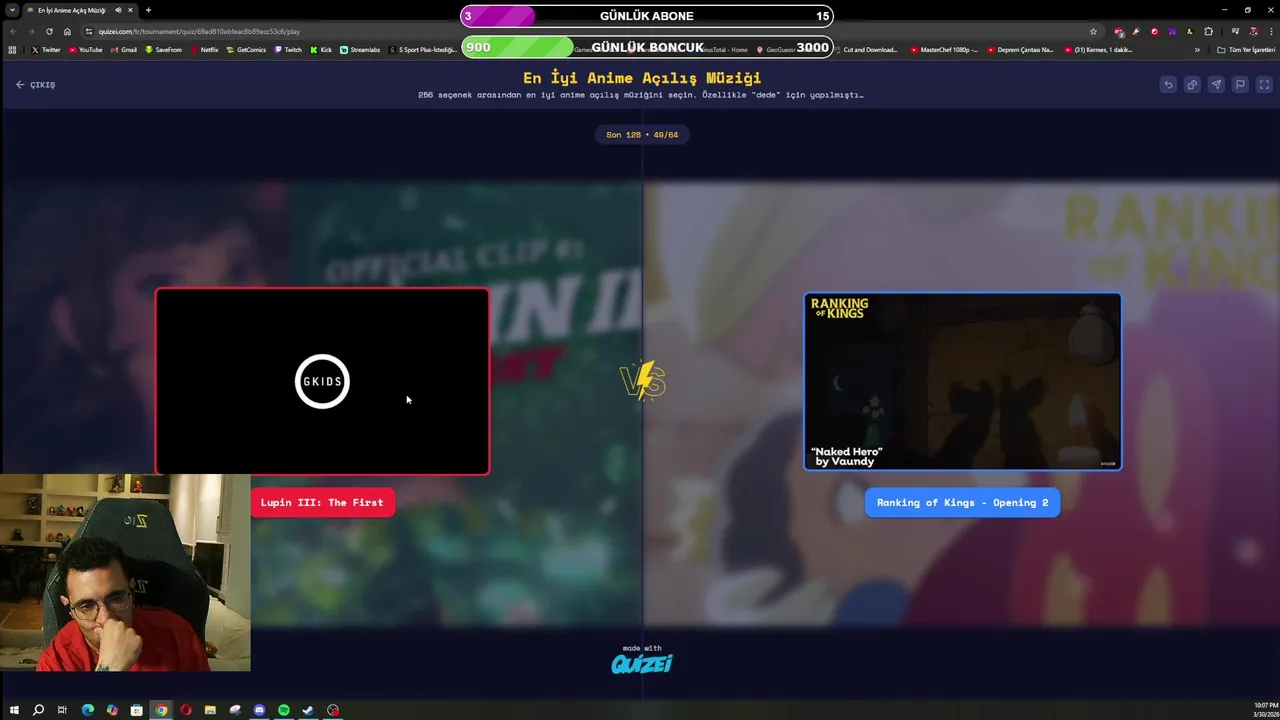Open Spotify from taskbar

pos(284,710)
